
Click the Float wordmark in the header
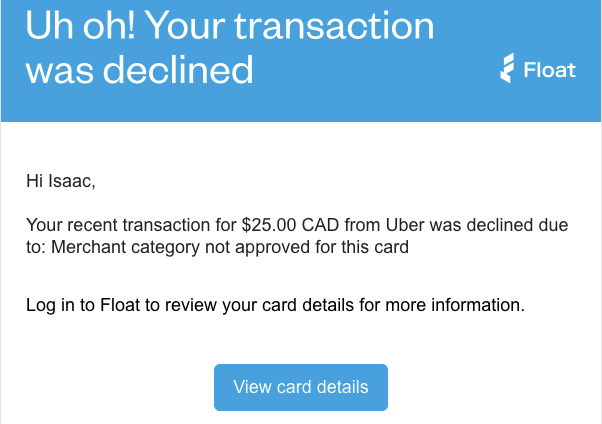click(550, 70)
